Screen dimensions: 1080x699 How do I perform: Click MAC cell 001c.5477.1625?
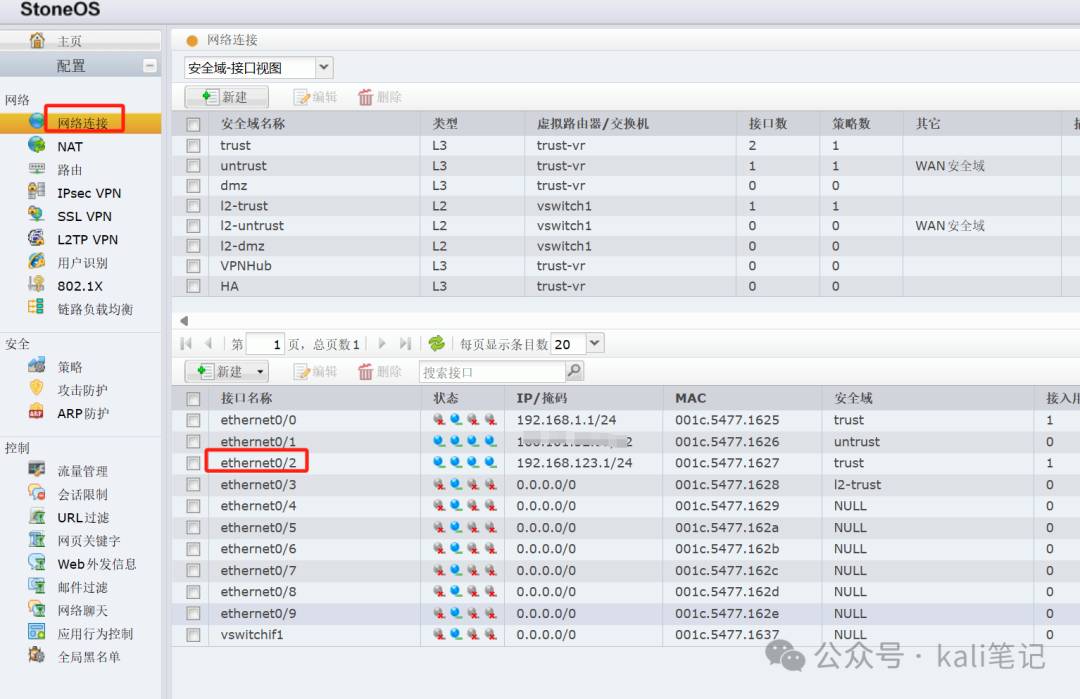coord(727,420)
